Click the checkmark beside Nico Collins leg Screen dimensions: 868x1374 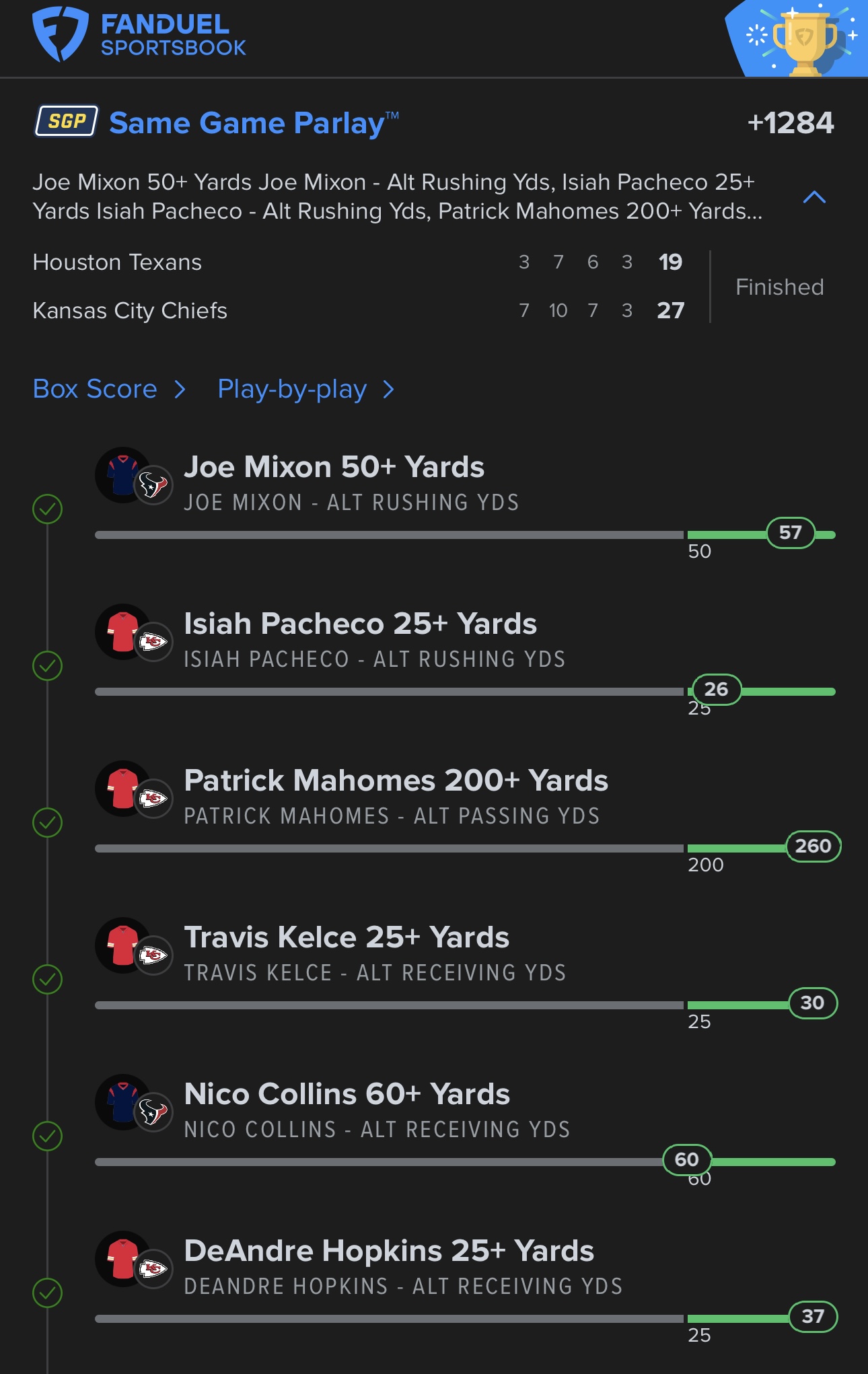pos(48,1136)
